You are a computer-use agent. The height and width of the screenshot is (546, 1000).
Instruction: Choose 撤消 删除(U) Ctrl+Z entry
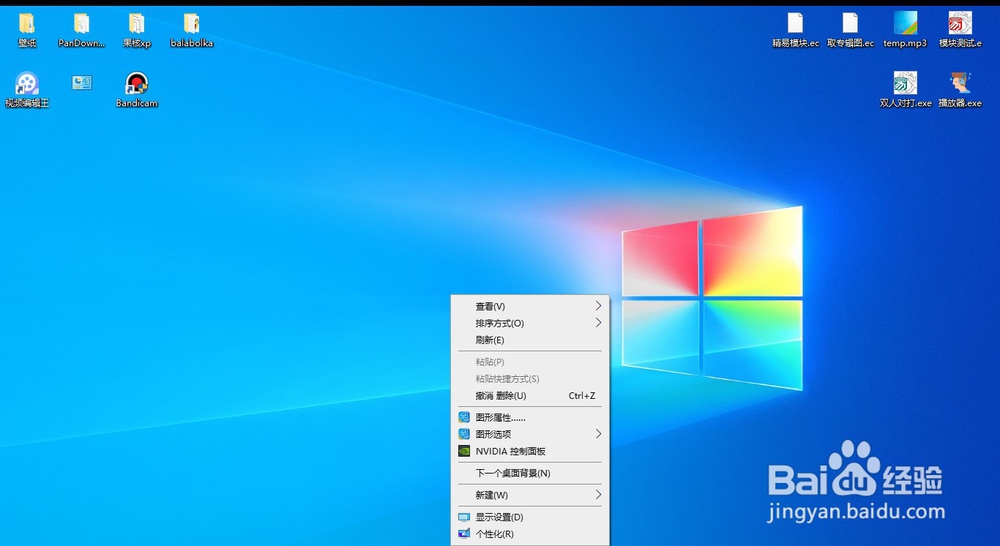click(530, 395)
